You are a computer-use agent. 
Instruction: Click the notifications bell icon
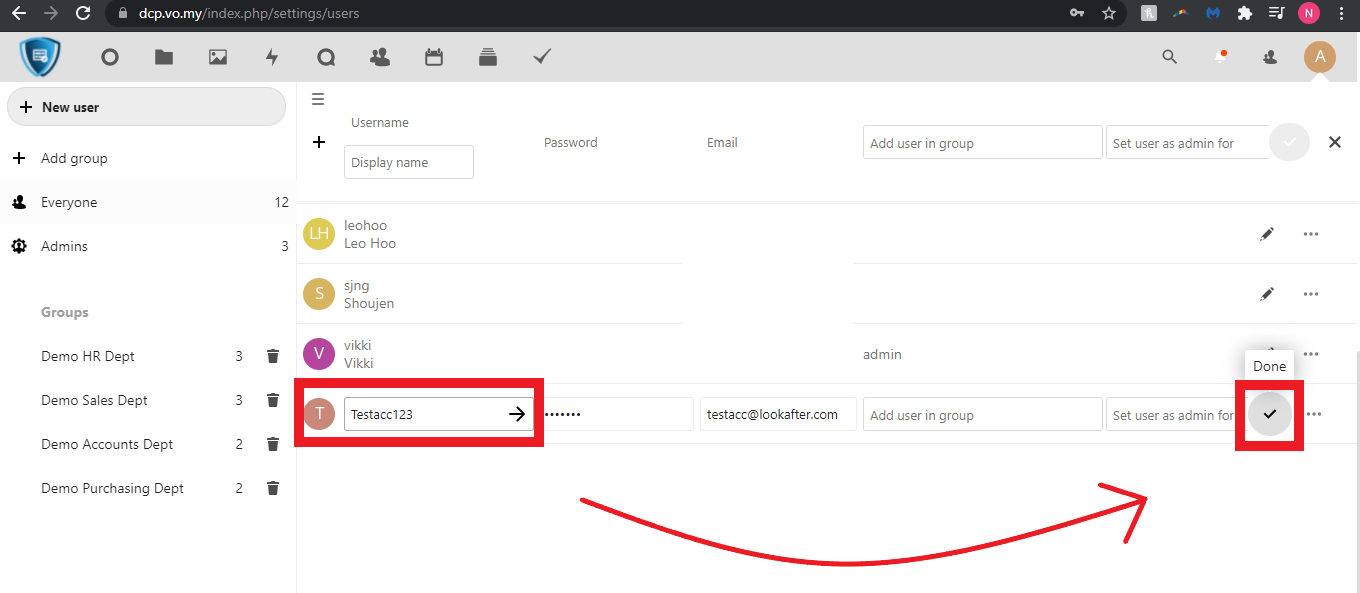point(1221,57)
